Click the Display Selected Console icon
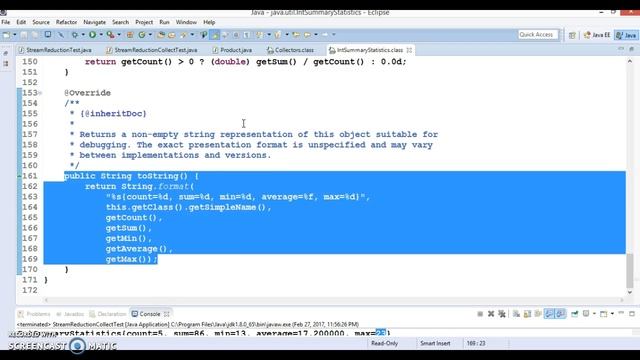This screenshot has height=360, width=640. [x=586, y=314]
